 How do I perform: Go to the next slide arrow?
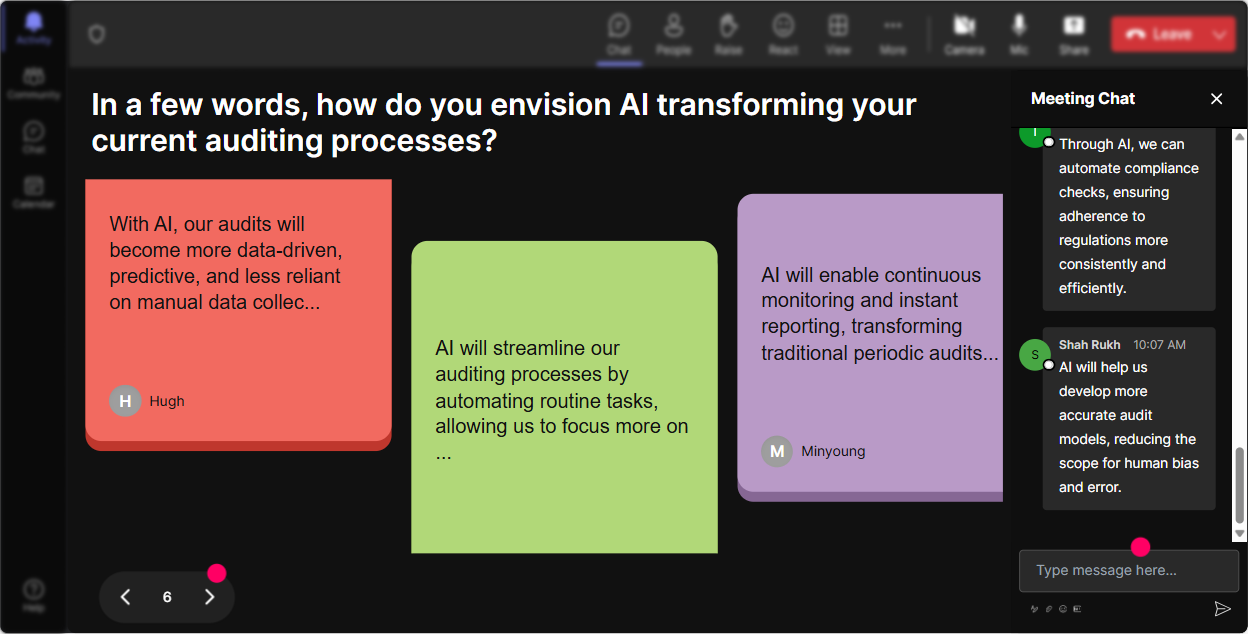coord(209,597)
